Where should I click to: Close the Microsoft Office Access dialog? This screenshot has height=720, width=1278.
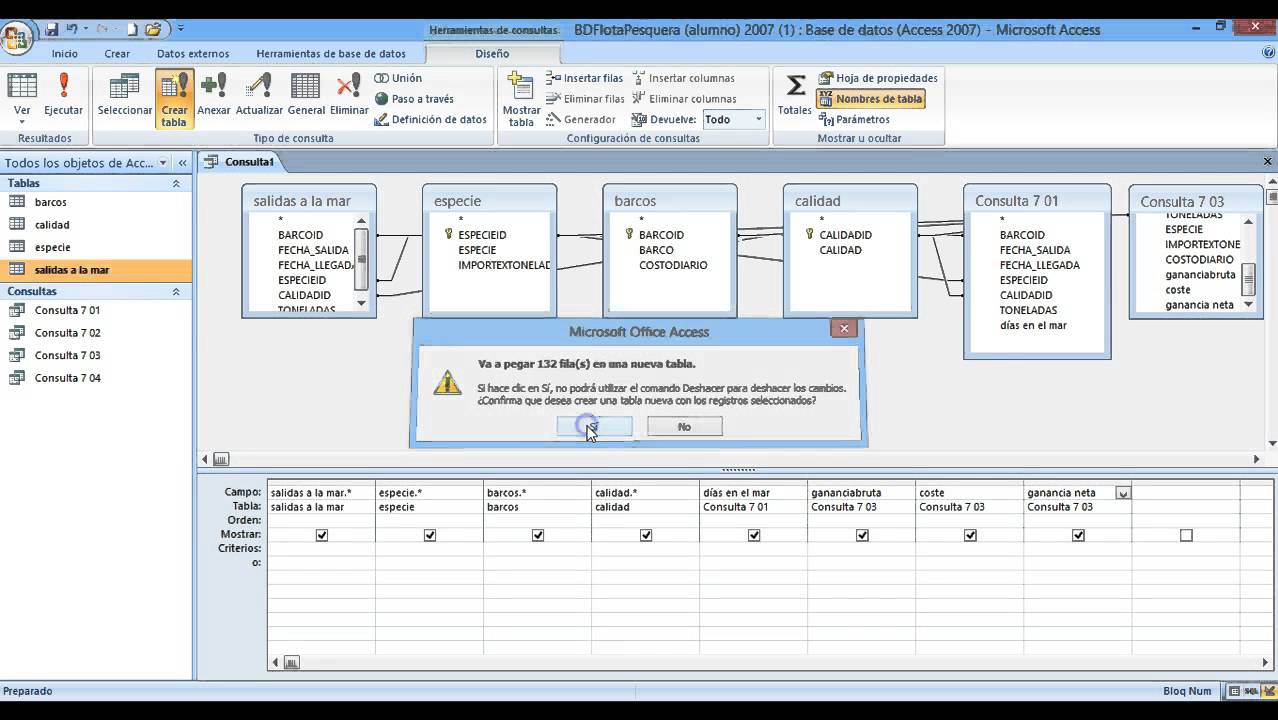[x=844, y=328]
